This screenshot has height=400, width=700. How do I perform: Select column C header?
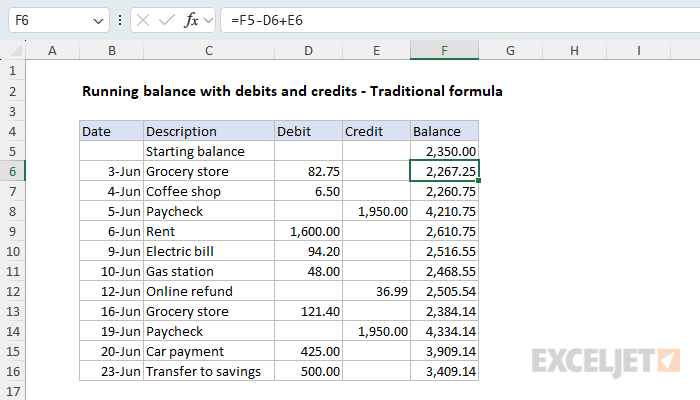(x=208, y=50)
